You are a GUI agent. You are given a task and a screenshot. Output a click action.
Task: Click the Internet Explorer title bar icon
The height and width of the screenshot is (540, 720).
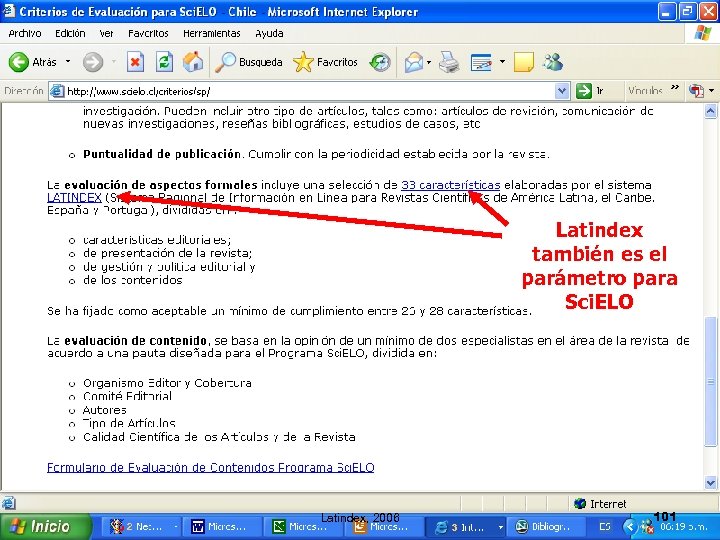[9, 11]
